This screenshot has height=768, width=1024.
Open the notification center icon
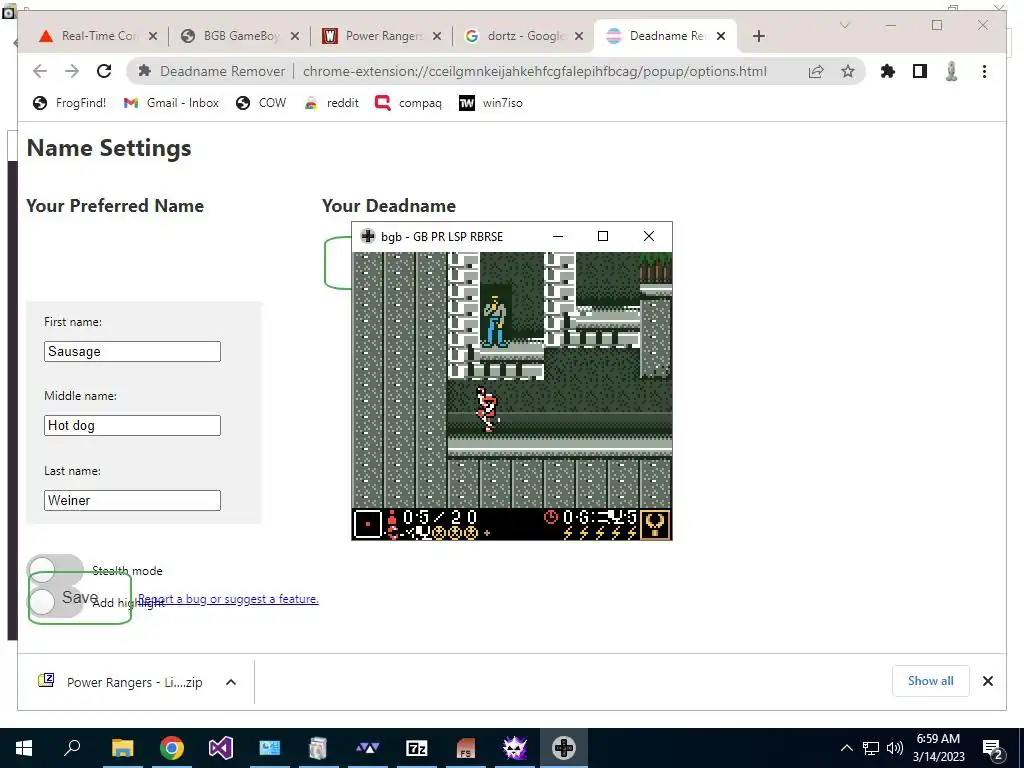coord(993,748)
